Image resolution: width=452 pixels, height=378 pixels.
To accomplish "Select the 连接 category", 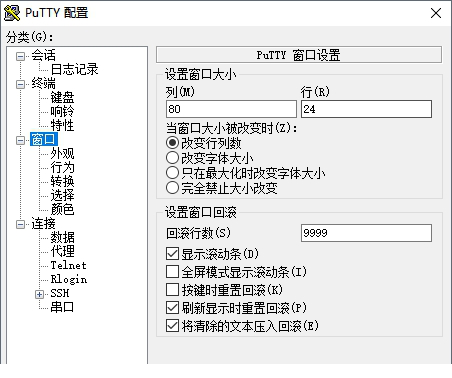I will tap(43, 223).
